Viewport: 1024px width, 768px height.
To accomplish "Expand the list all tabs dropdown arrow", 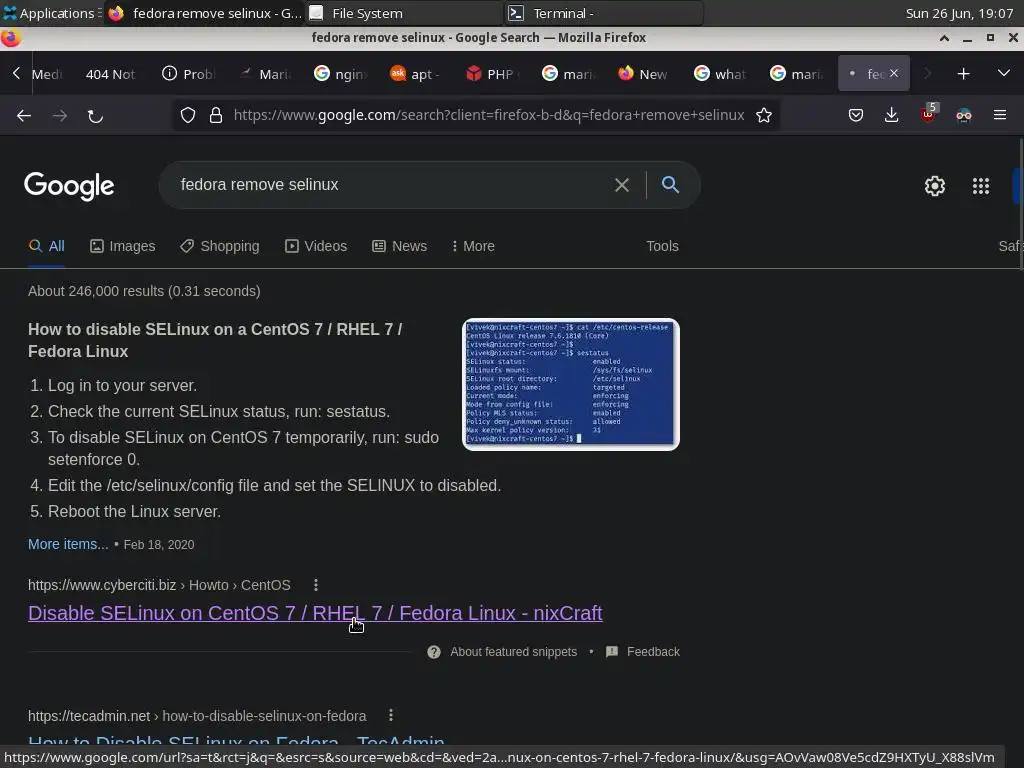I will pyautogui.click(x=1004, y=73).
